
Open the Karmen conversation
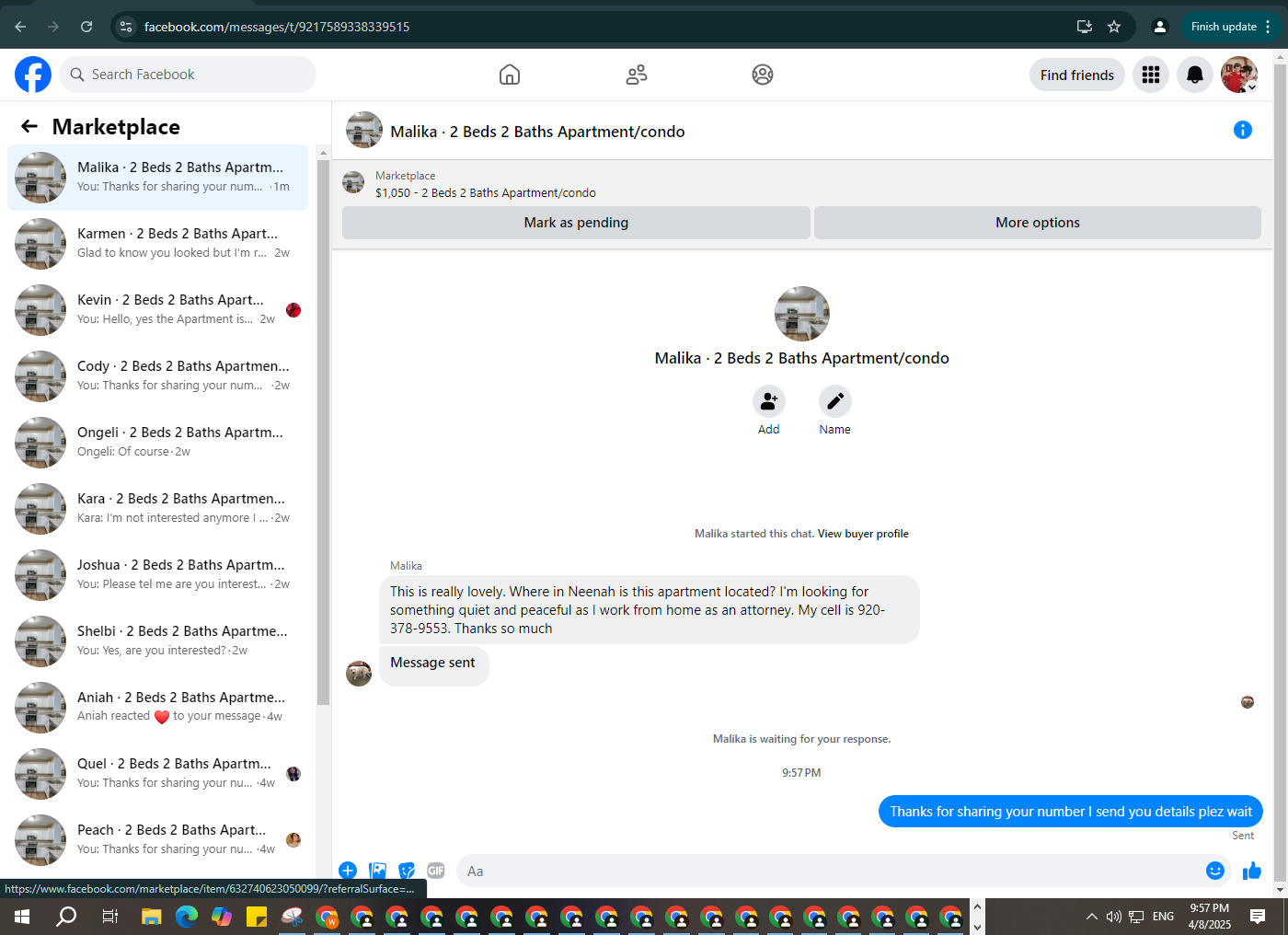[x=157, y=244]
